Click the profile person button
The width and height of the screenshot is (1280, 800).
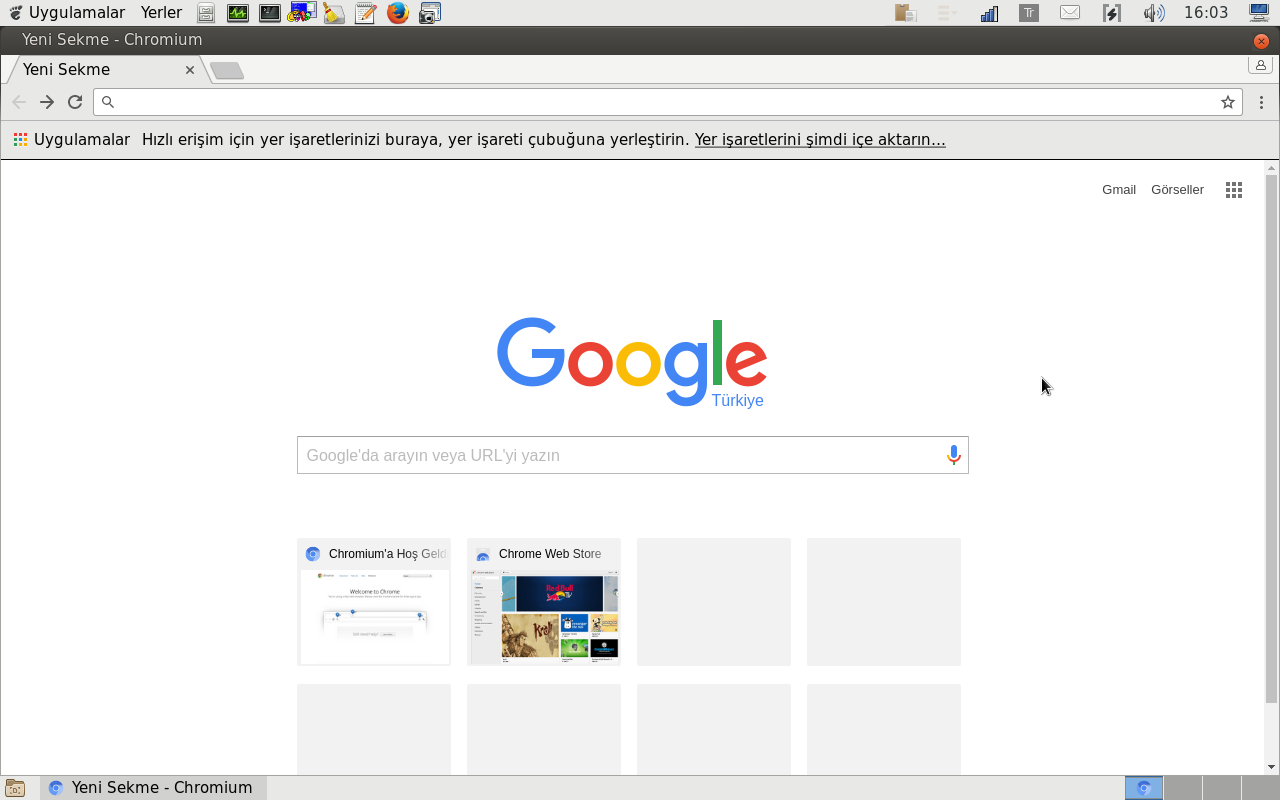1260,65
